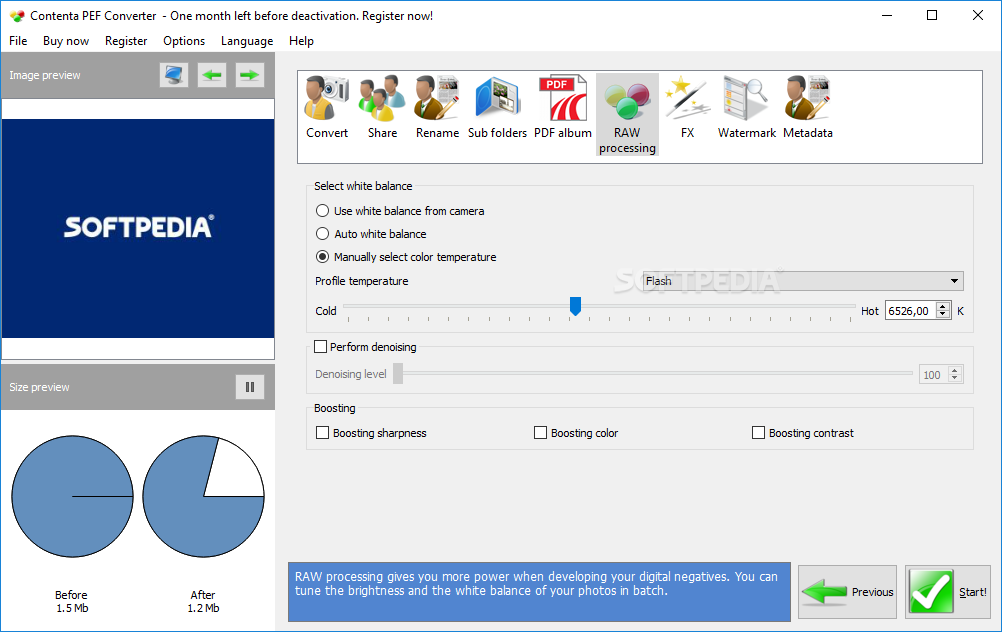This screenshot has width=1002, height=632.
Task: Click the 'Hot' slider end label
Action: [870, 311]
